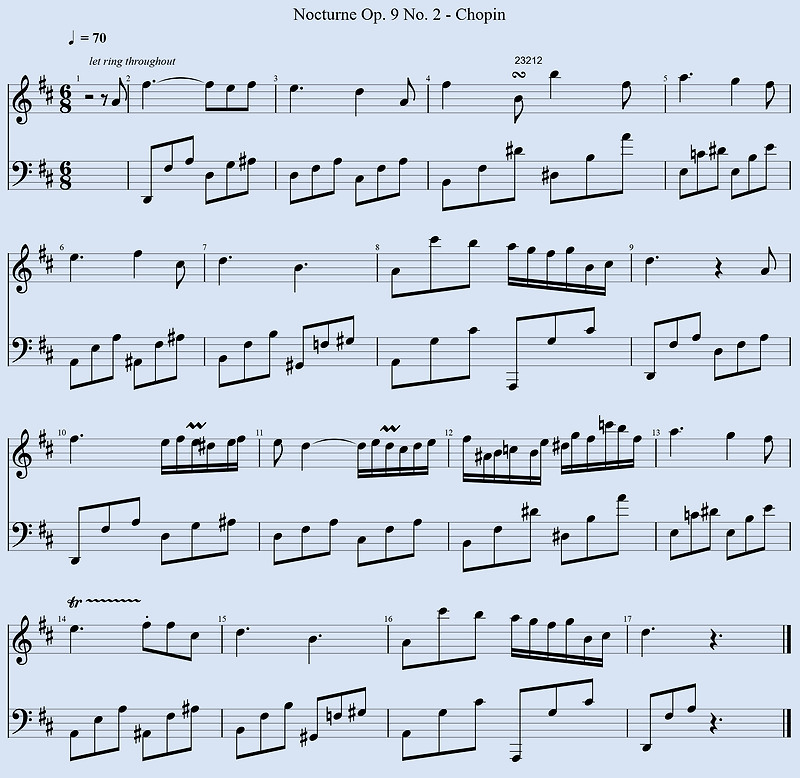Click the title Nocturne Op. 9 No. 2 - Chopin
The image size is (800, 778).
coord(399,14)
